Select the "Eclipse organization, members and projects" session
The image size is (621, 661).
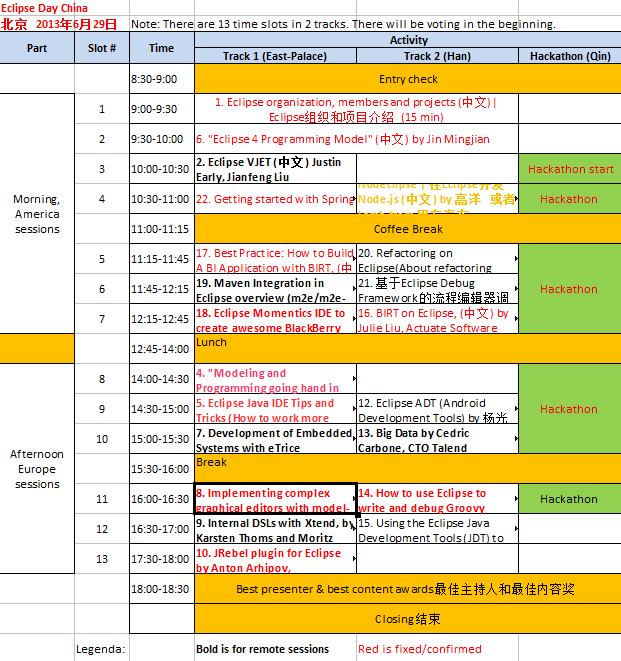(356, 109)
